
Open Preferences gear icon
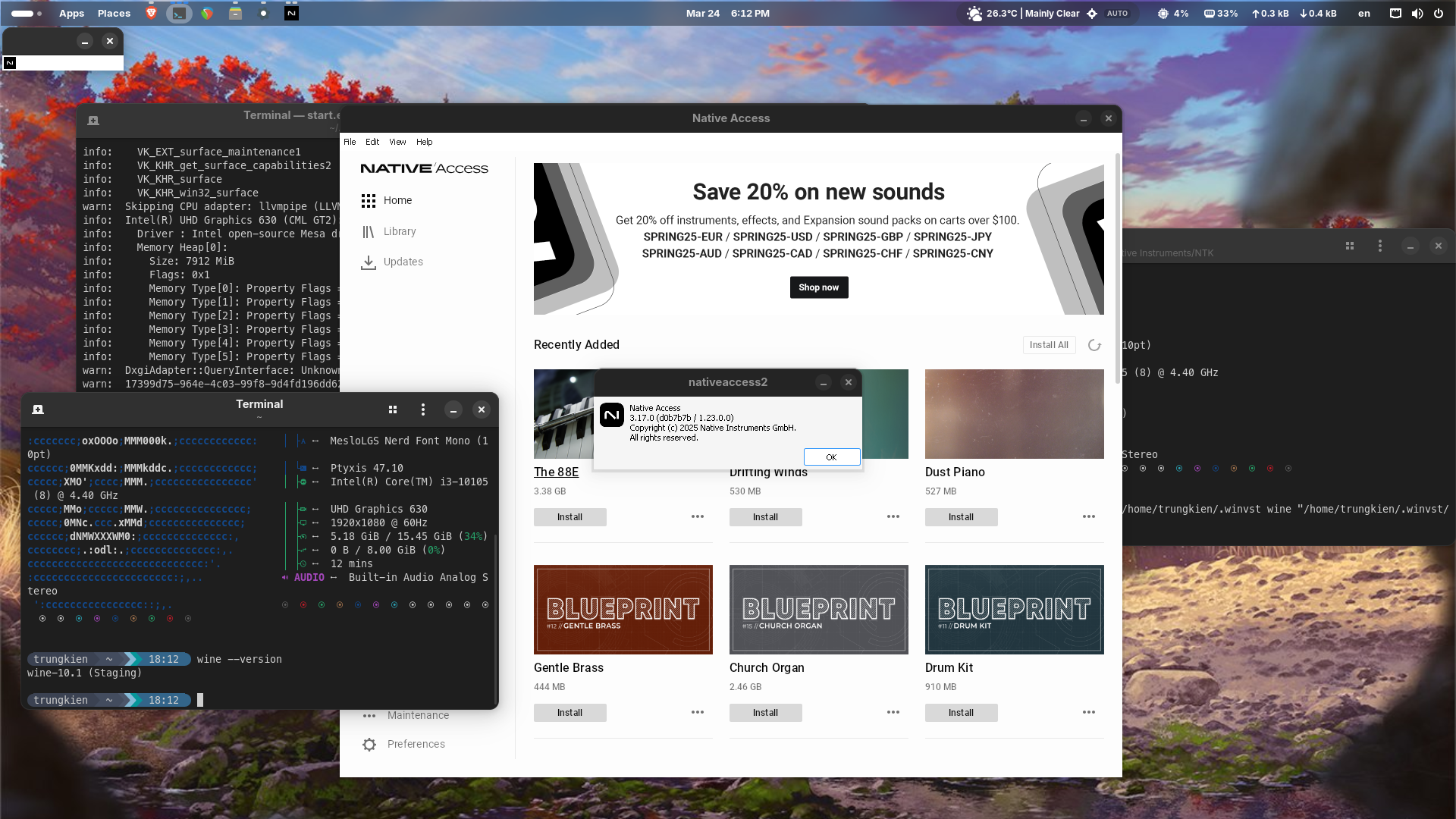[x=369, y=744]
